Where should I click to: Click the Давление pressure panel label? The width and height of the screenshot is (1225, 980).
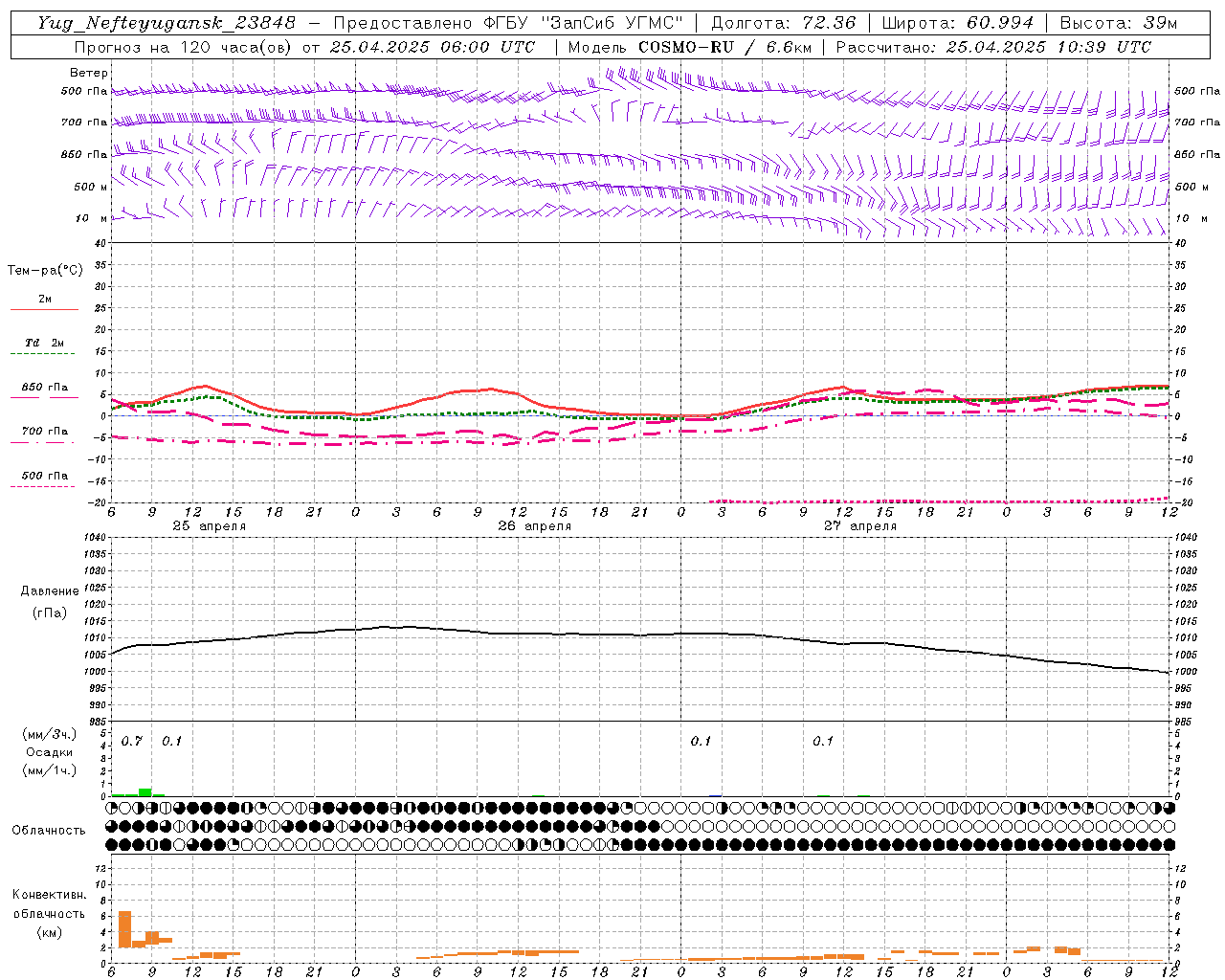pyautogui.click(x=50, y=591)
